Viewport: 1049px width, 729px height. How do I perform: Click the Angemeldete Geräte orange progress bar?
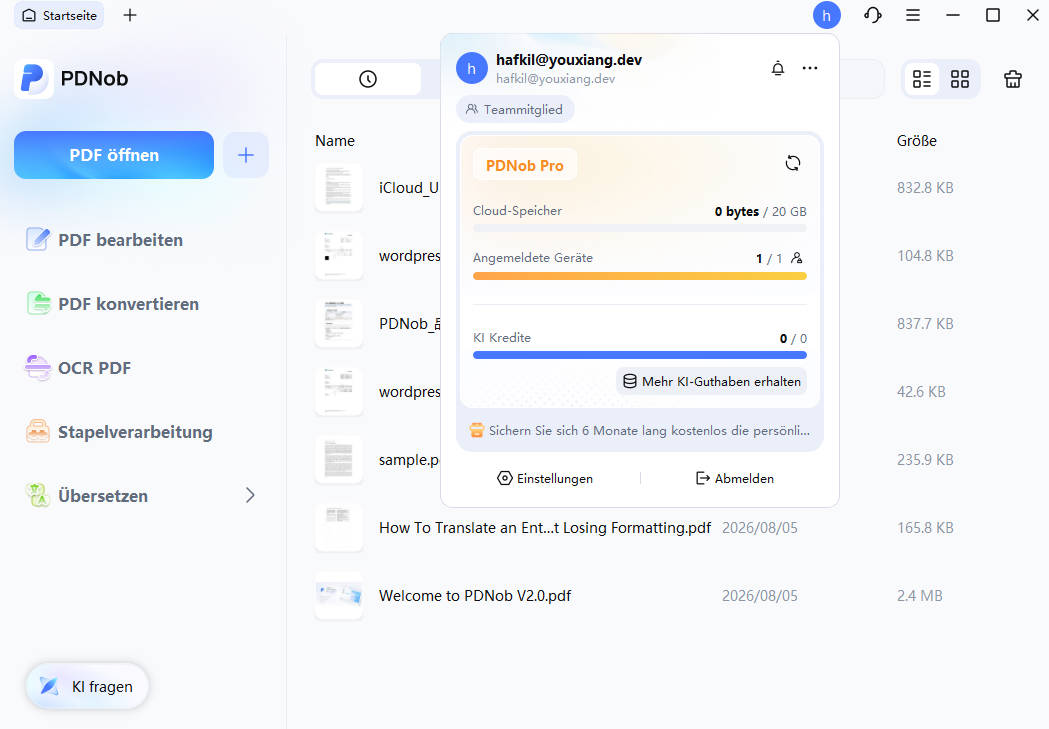pyautogui.click(x=640, y=276)
